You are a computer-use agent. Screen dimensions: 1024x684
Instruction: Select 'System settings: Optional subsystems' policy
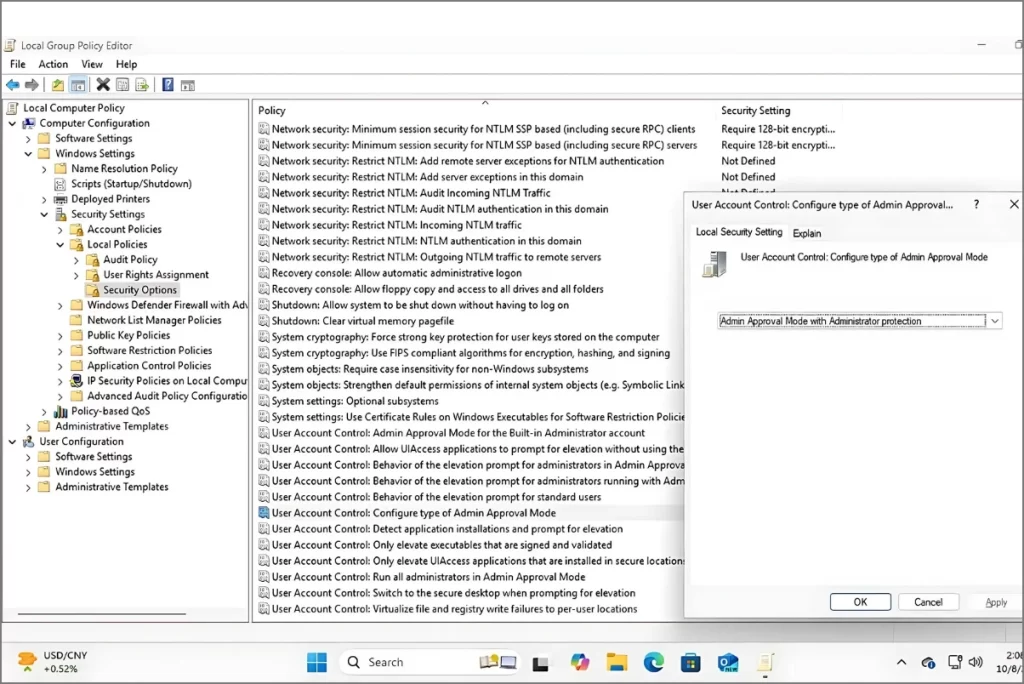click(x=355, y=401)
